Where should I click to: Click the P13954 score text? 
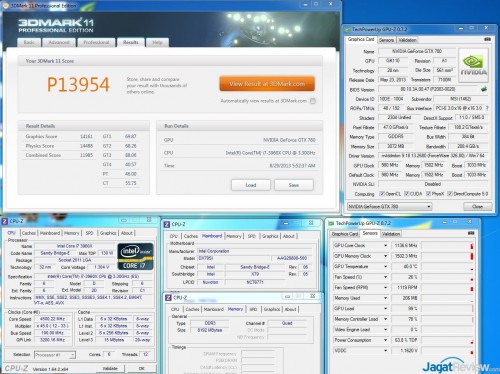[78, 84]
